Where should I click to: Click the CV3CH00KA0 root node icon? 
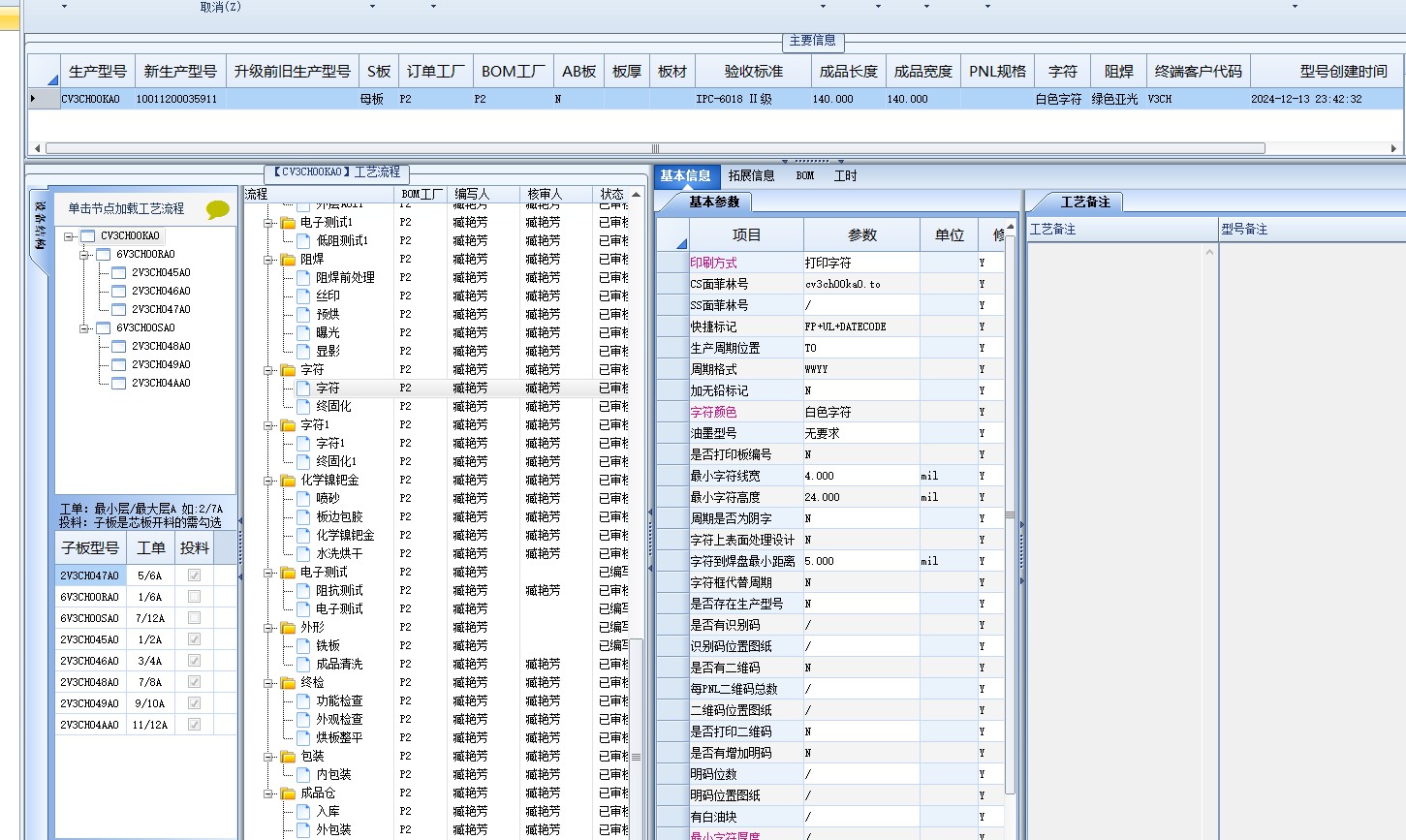(x=88, y=235)
